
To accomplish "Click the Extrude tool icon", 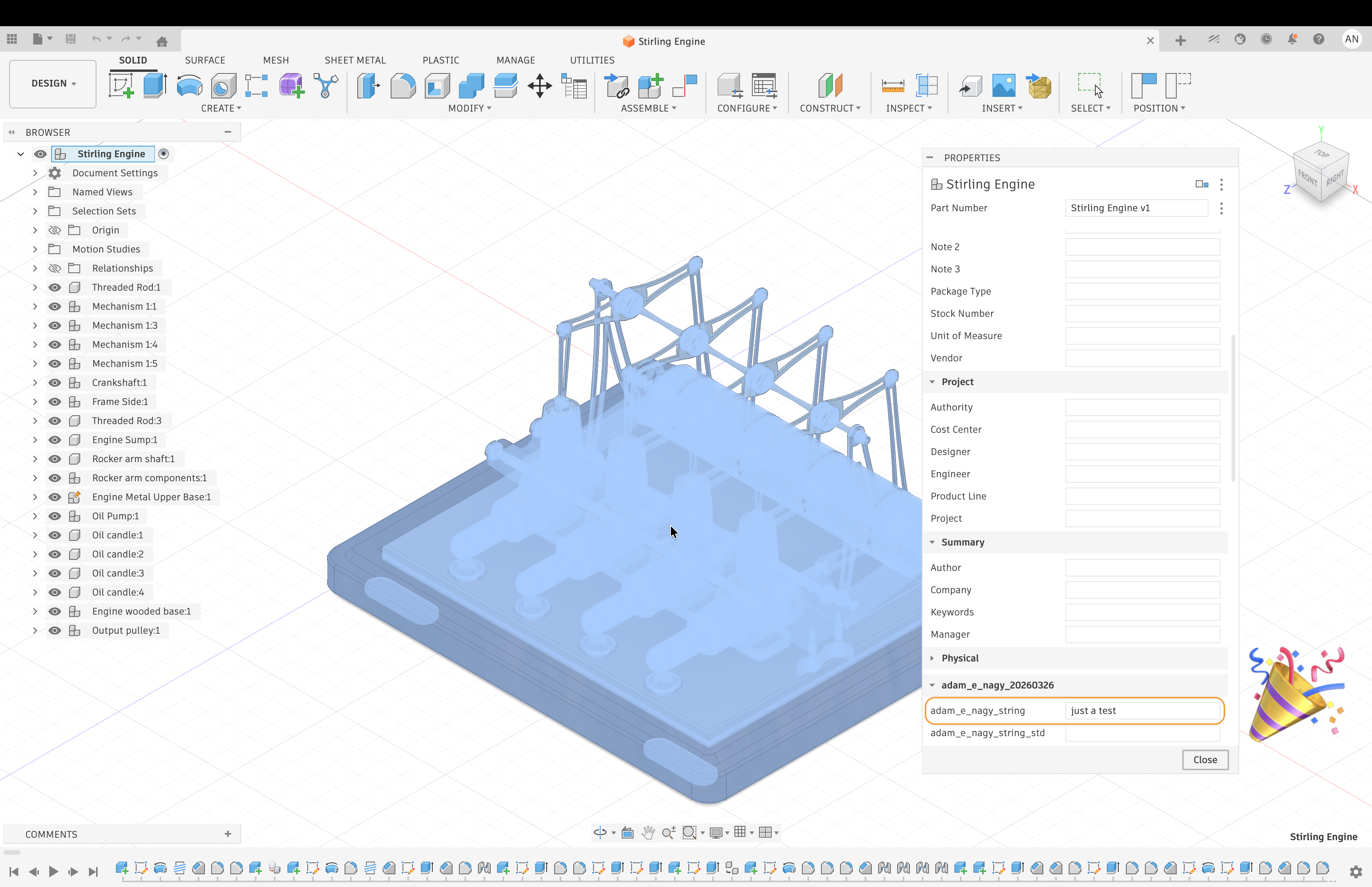I will tap(154, 86).
